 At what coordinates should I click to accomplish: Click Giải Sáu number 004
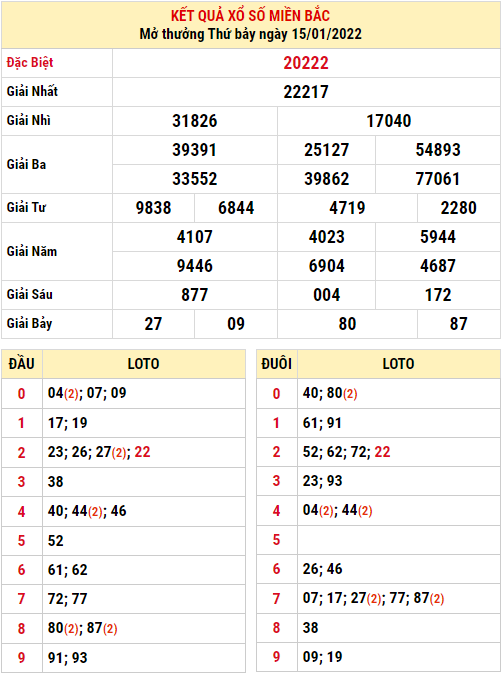click(x=326, y=295)
